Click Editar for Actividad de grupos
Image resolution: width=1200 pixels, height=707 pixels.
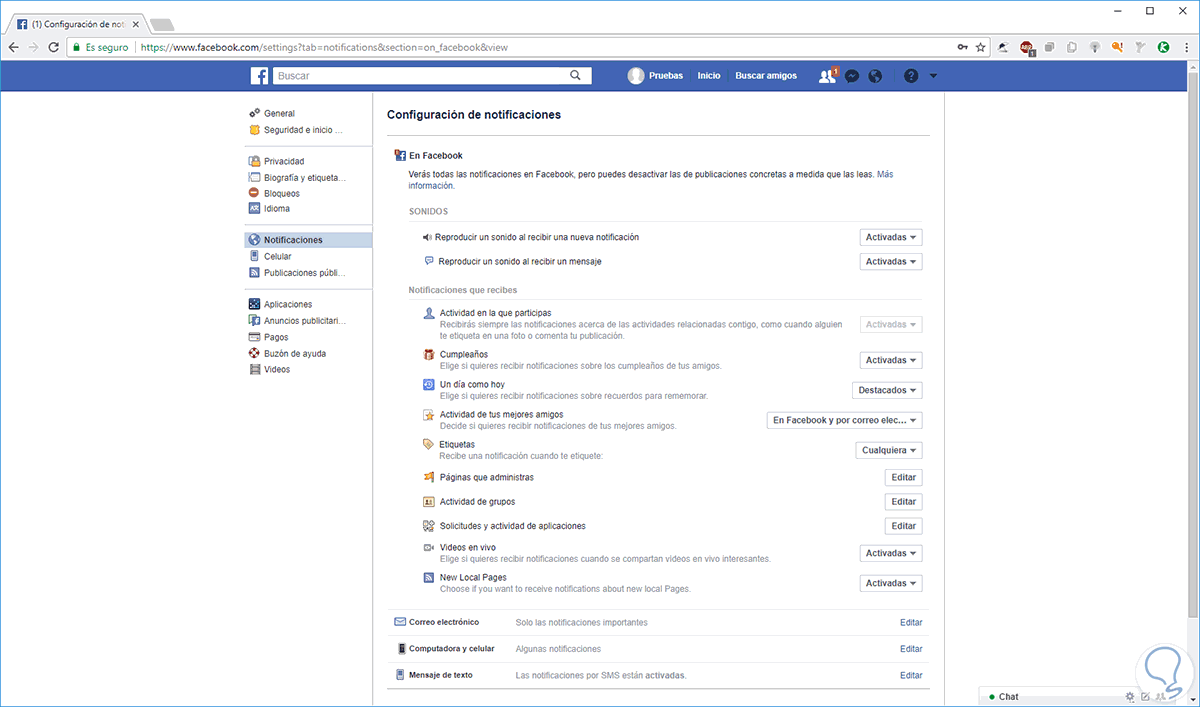[903, 502]
